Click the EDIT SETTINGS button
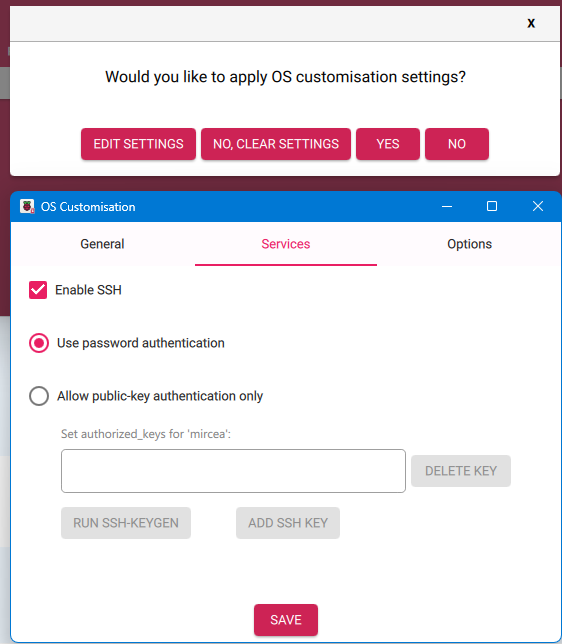 138,144
